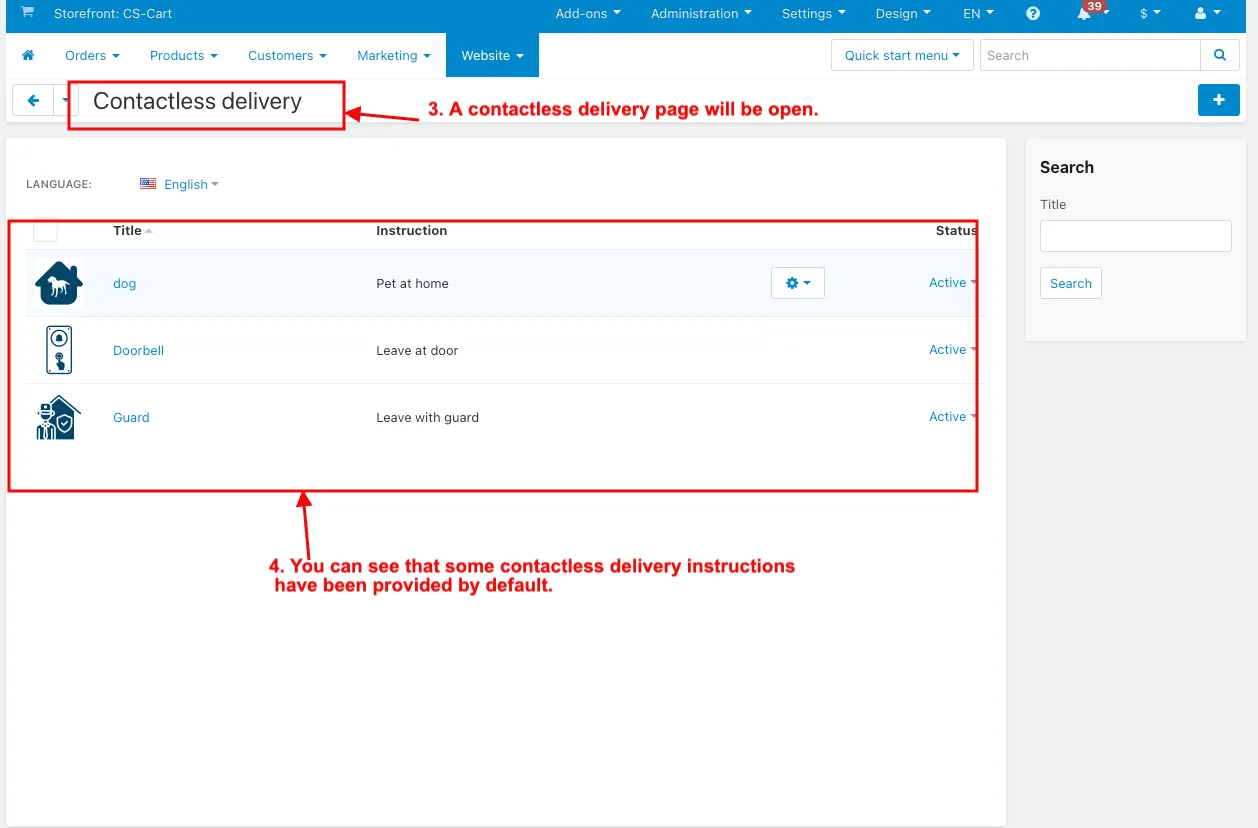Viewport: 1258px width, 828px height.
Task: Click the Storefront: CS-Cart link
Action: (x=113, y=14)
